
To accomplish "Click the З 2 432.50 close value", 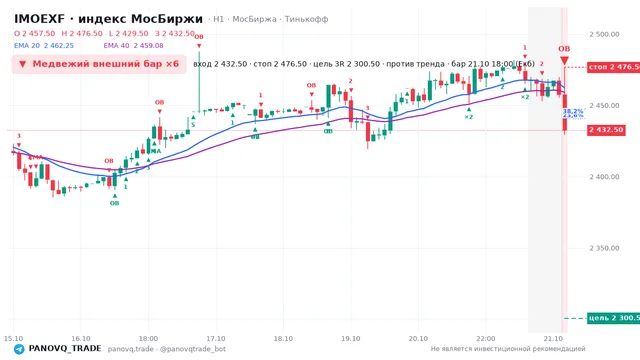I will pos(175,33).
